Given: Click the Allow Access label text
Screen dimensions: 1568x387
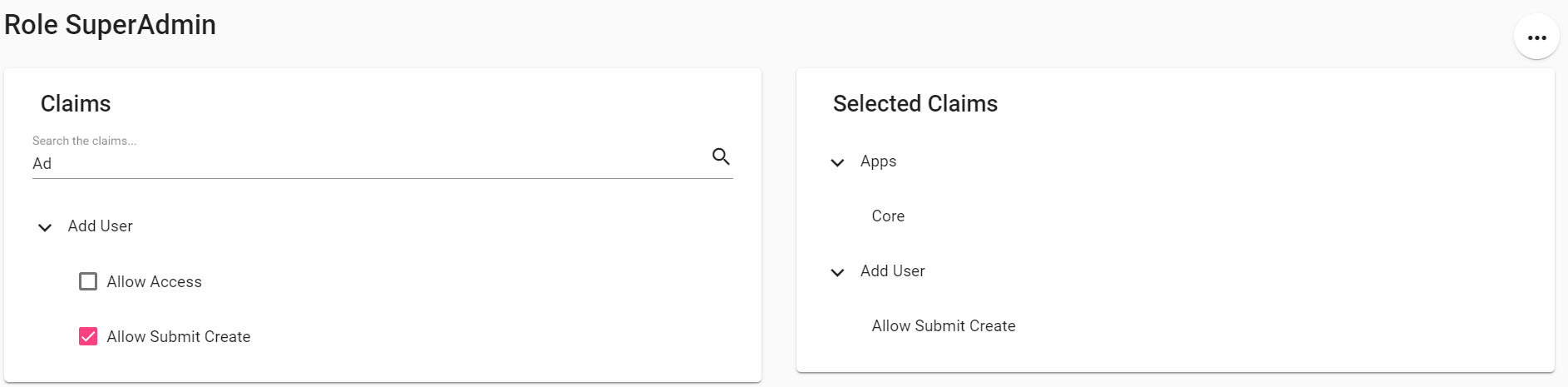Looking at the screenshot, I should click(154, 282).
